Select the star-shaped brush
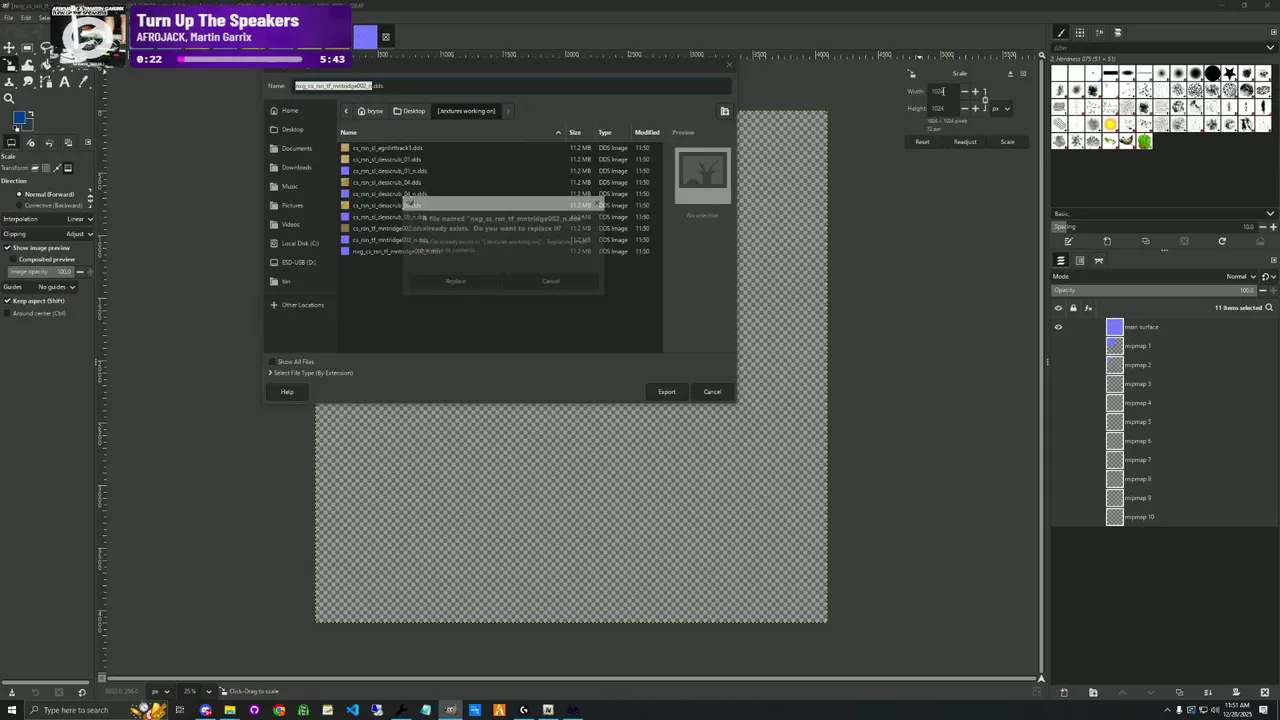 (x=1230, y=73)
